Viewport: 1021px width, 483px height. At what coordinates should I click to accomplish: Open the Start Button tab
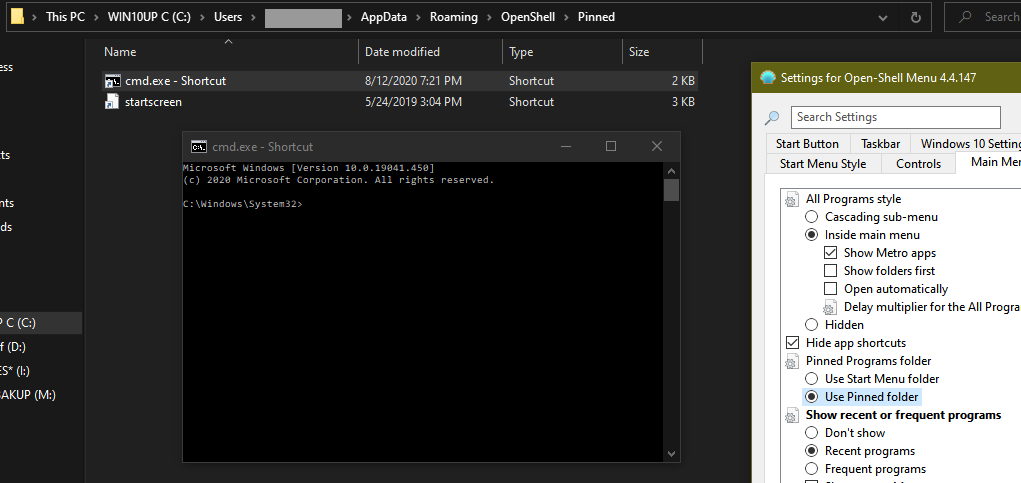807,144
